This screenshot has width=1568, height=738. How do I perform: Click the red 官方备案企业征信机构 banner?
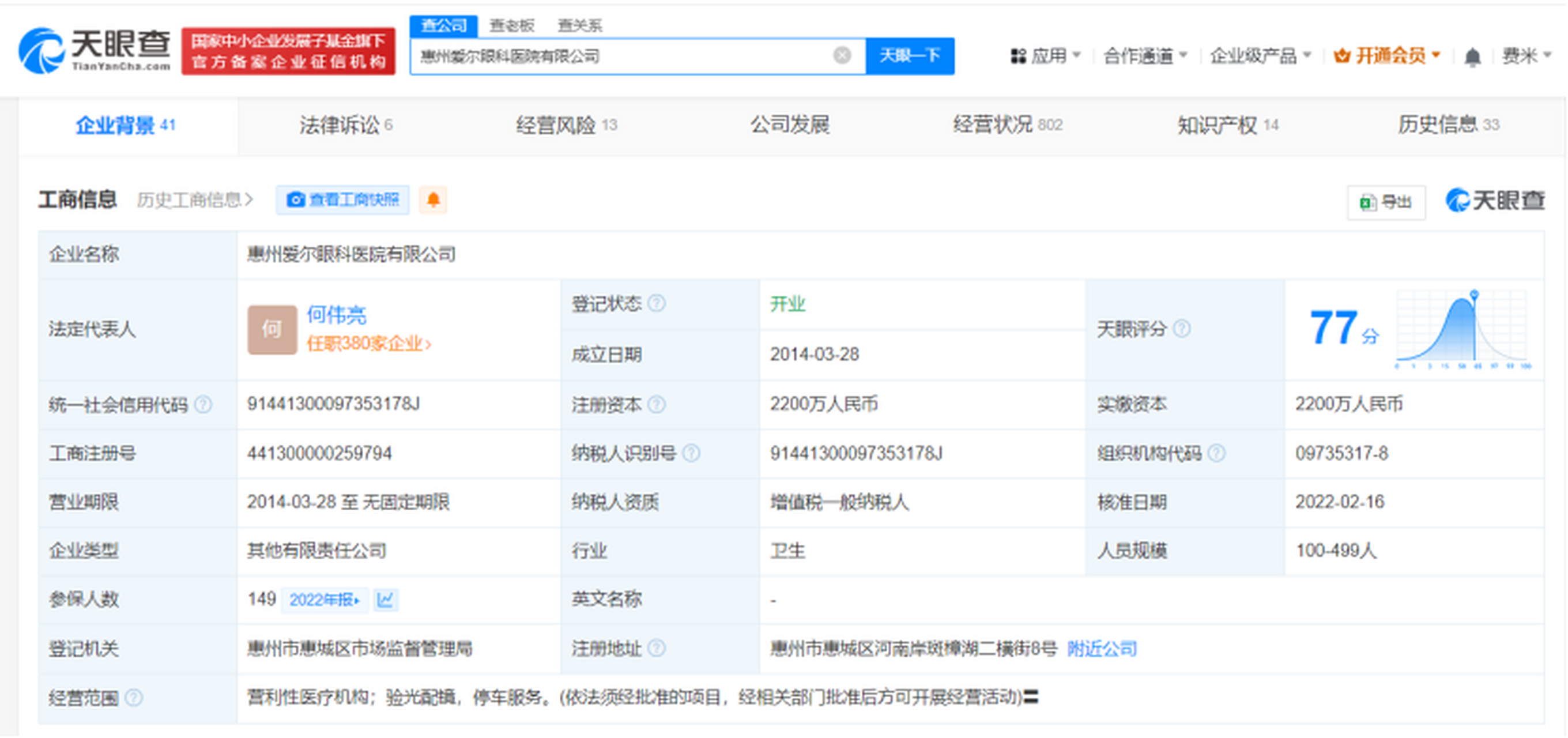coord(288,51)
